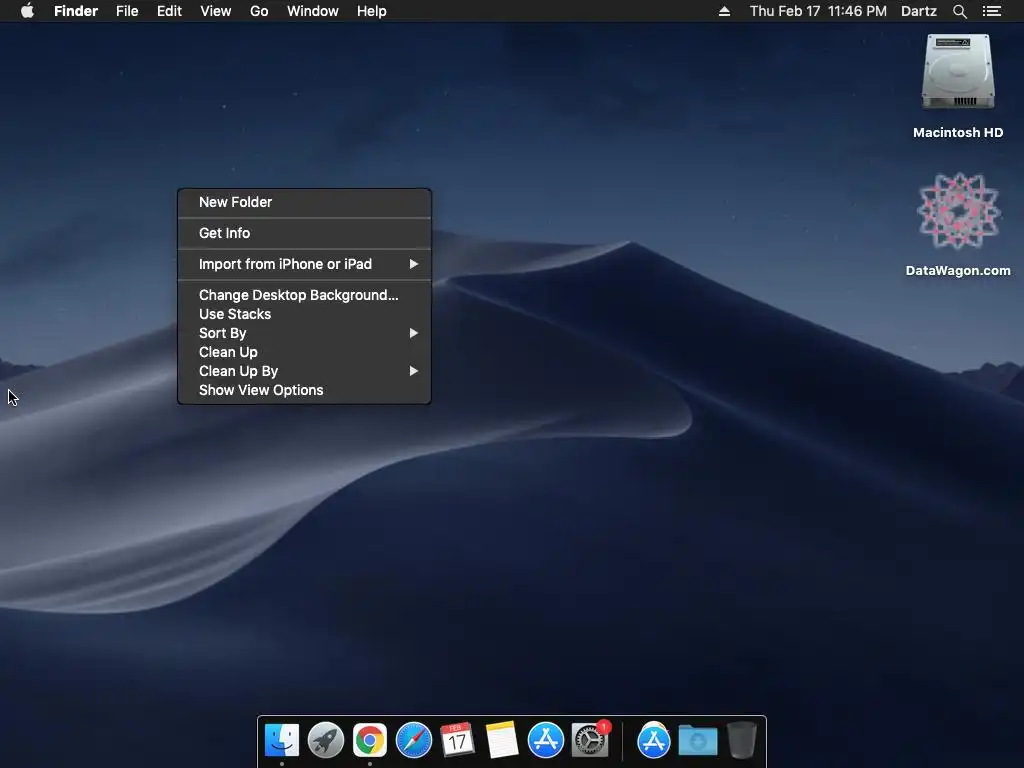Open the View menu

(x=216, y=11)
